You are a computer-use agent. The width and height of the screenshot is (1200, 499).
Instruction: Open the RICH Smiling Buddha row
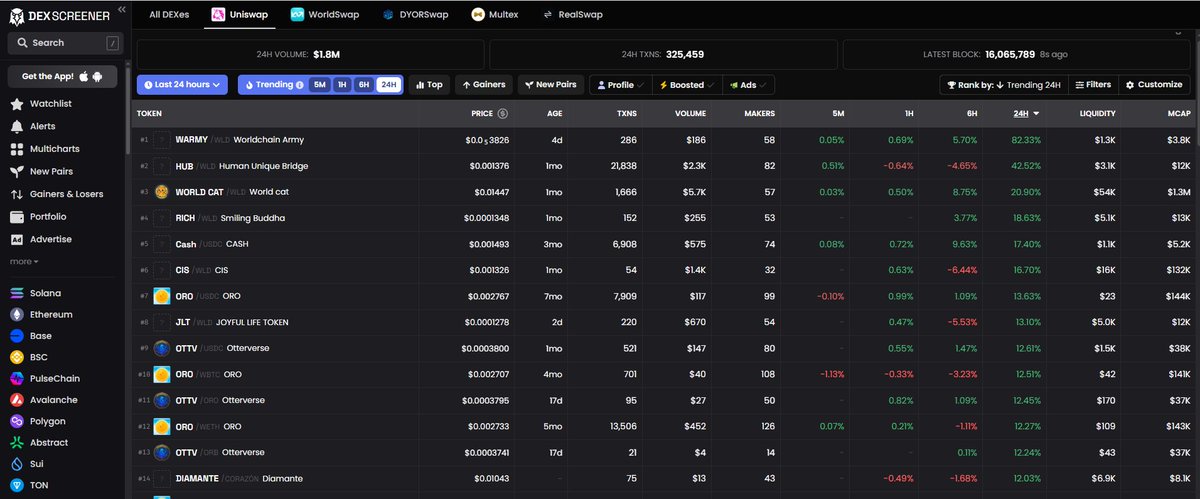pyautogui.click(x=665, y=218)
